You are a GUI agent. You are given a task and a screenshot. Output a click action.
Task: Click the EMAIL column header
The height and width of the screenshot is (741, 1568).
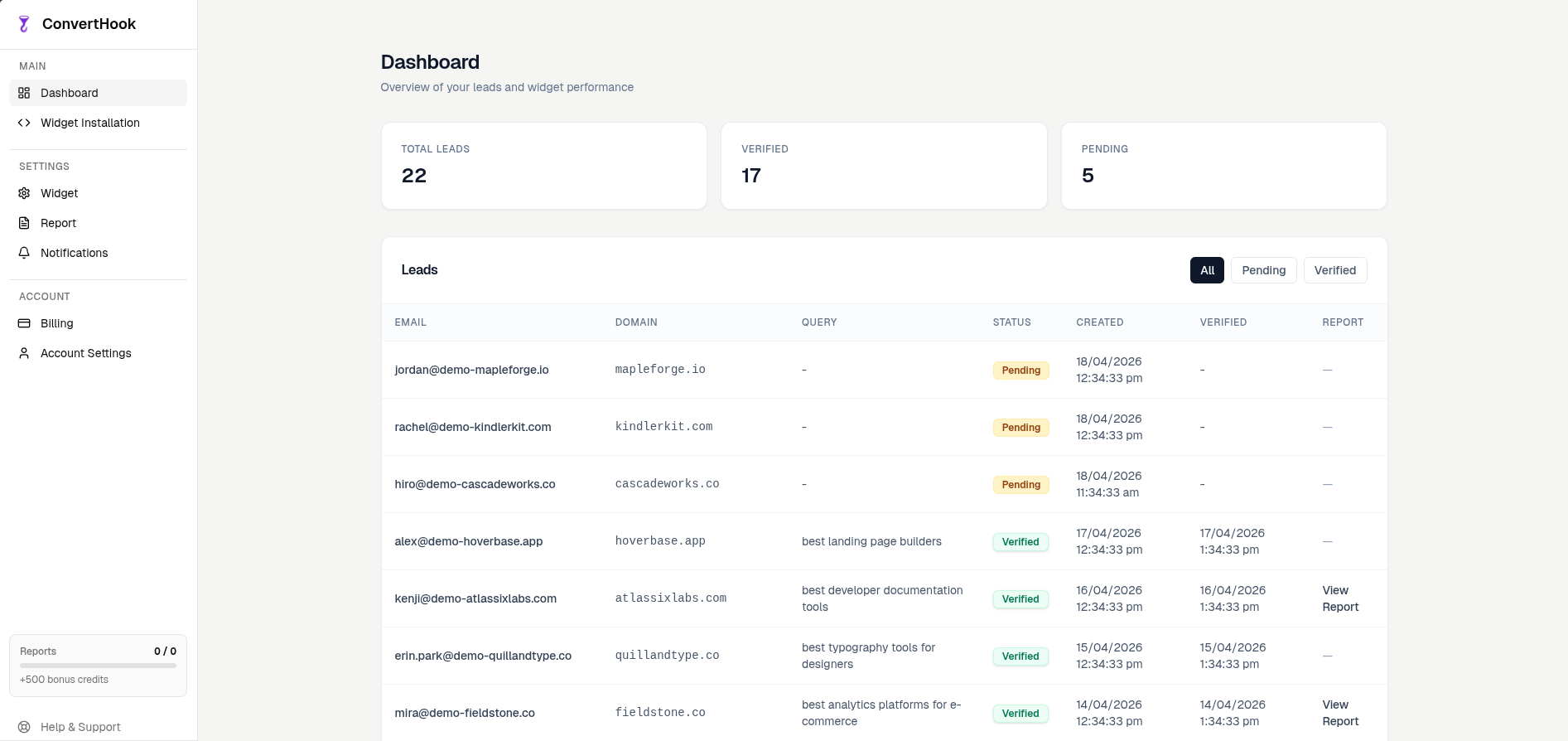click(x=410, y=322)
